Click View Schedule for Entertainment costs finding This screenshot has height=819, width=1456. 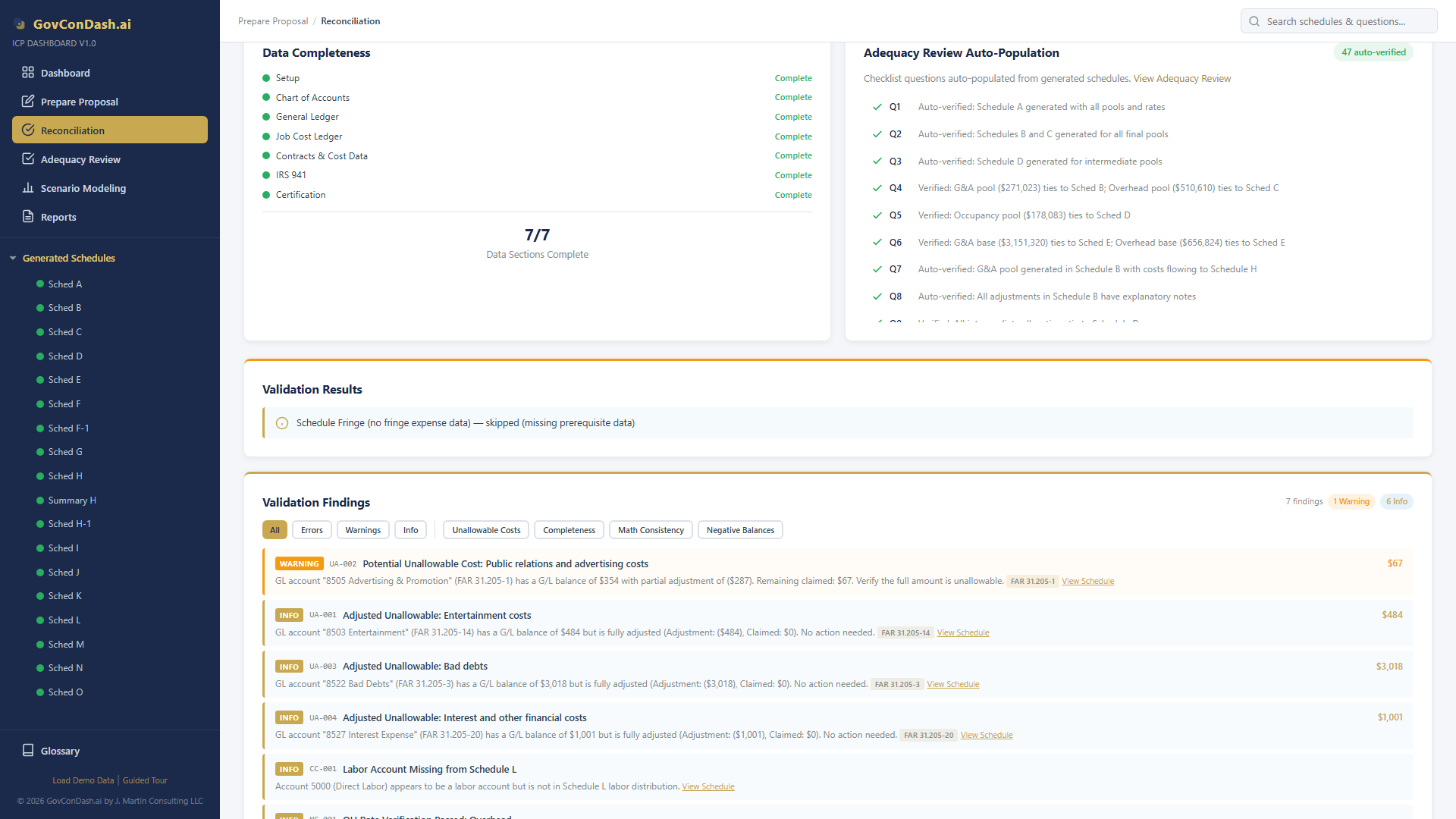tap(962, 633)
